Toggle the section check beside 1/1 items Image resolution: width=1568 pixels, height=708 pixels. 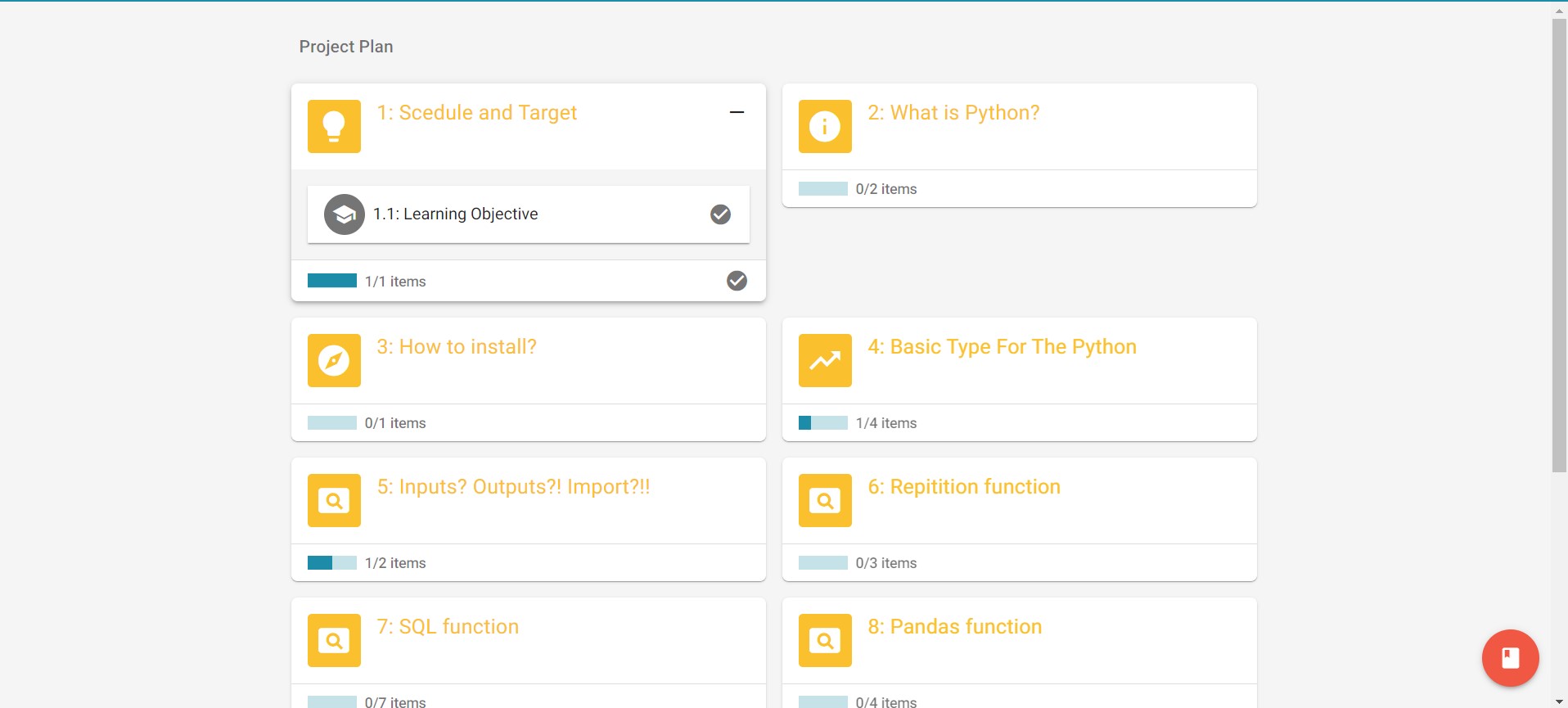pyautogui.click(x=737, y=281)
